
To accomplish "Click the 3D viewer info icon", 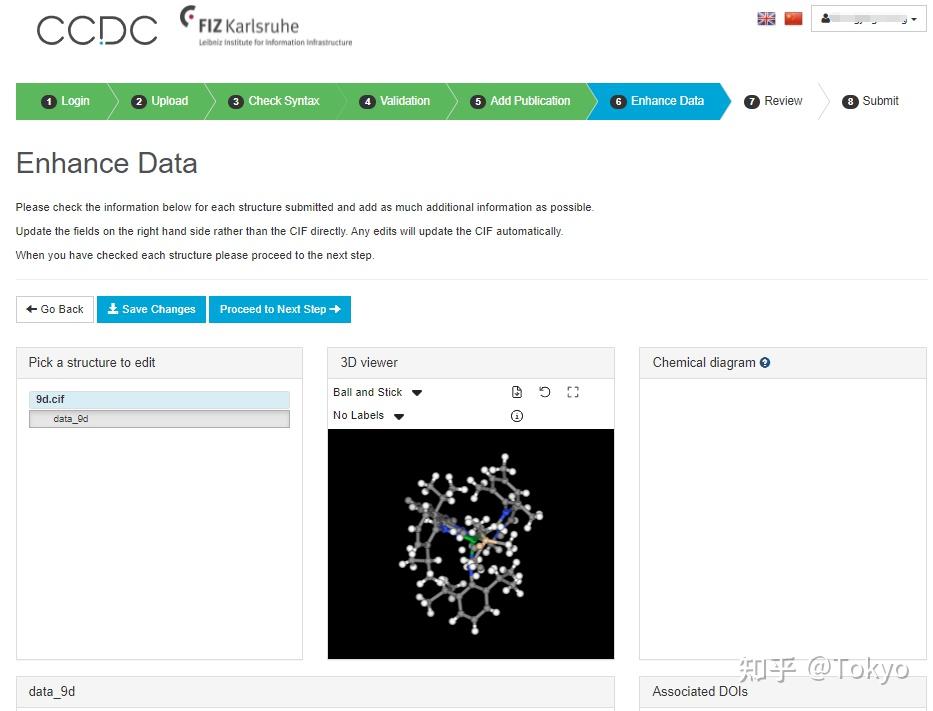I will 517,416.
